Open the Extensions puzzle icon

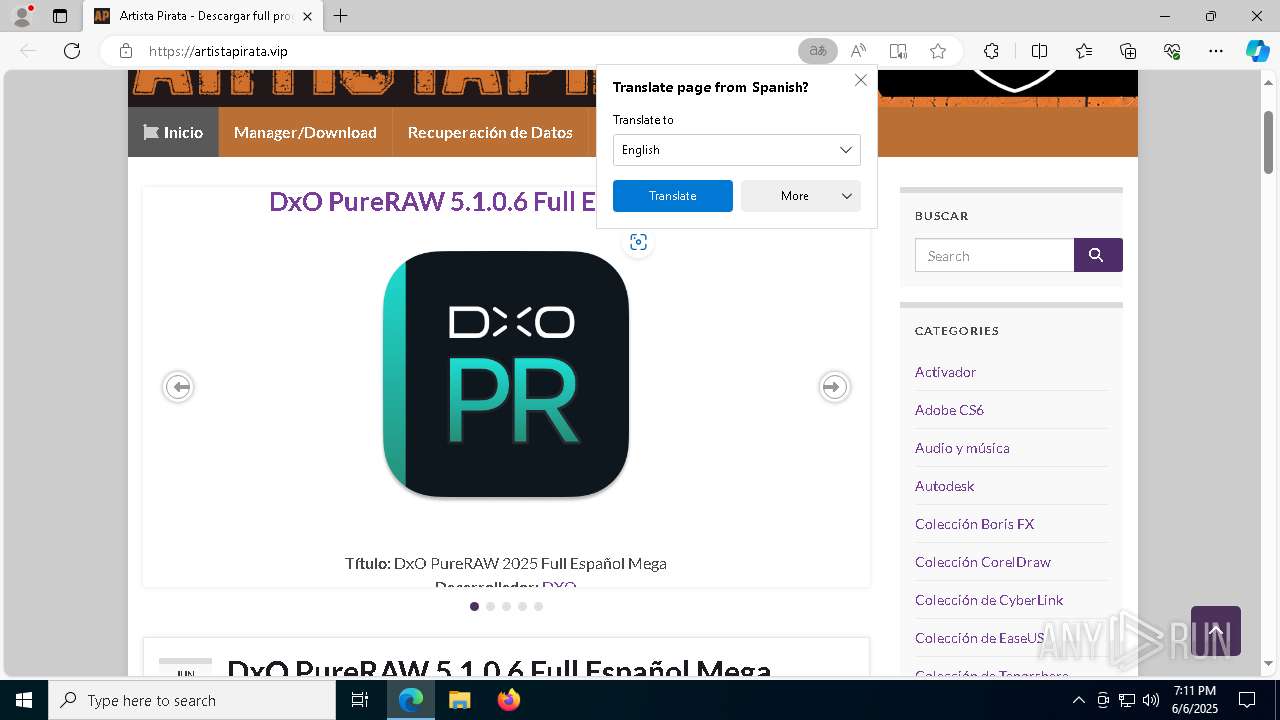pos(991,51)
